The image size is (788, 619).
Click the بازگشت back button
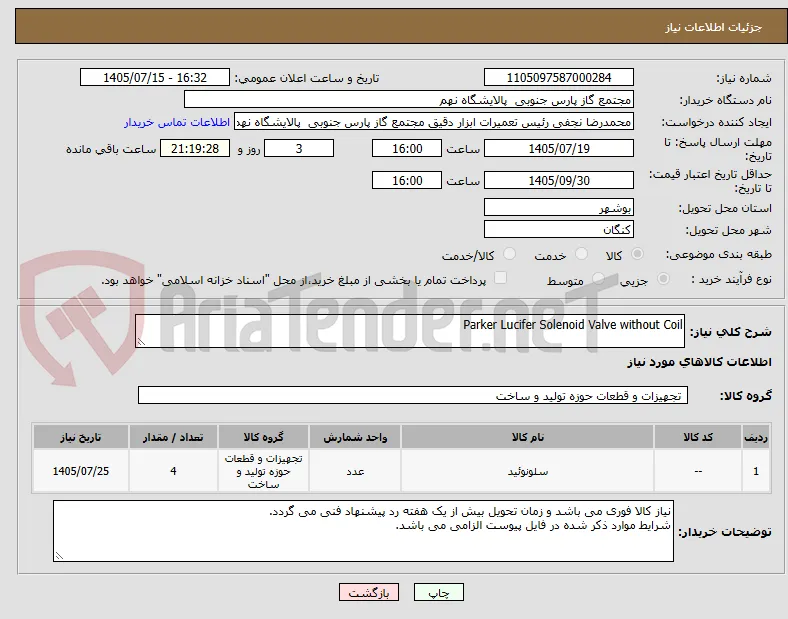[x=369, y=592]
